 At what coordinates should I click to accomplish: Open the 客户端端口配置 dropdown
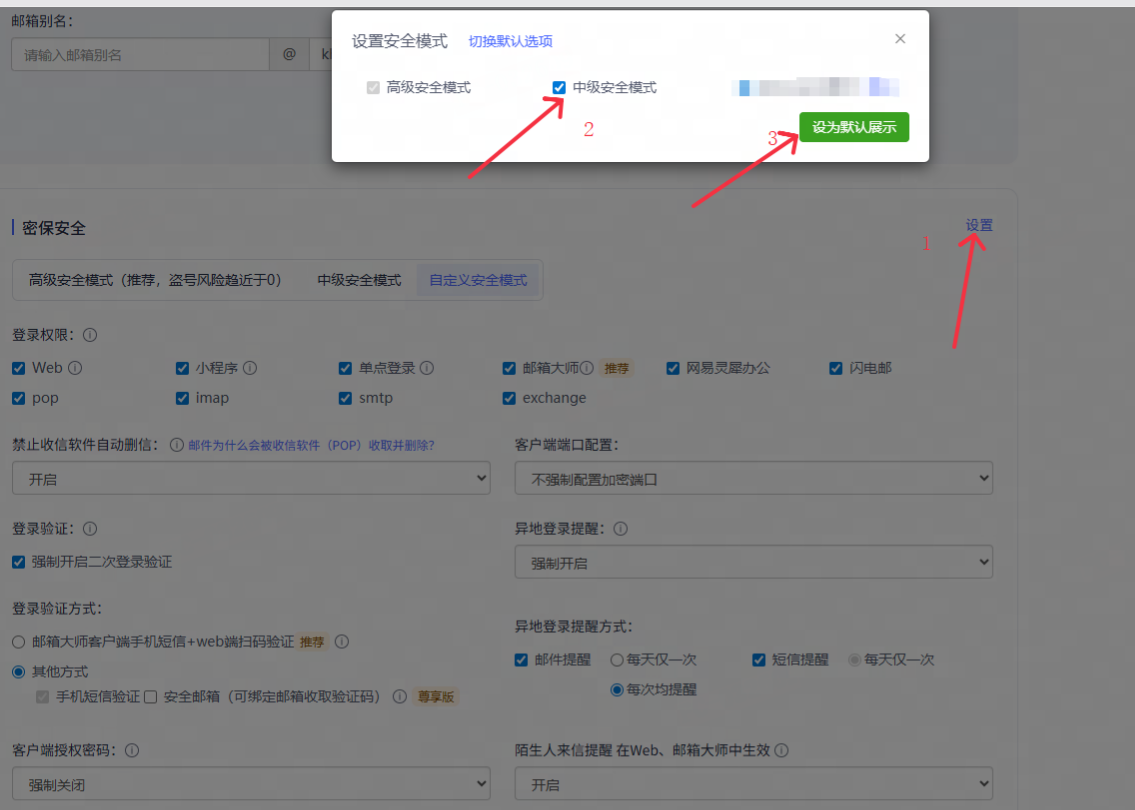pos(754,478)
